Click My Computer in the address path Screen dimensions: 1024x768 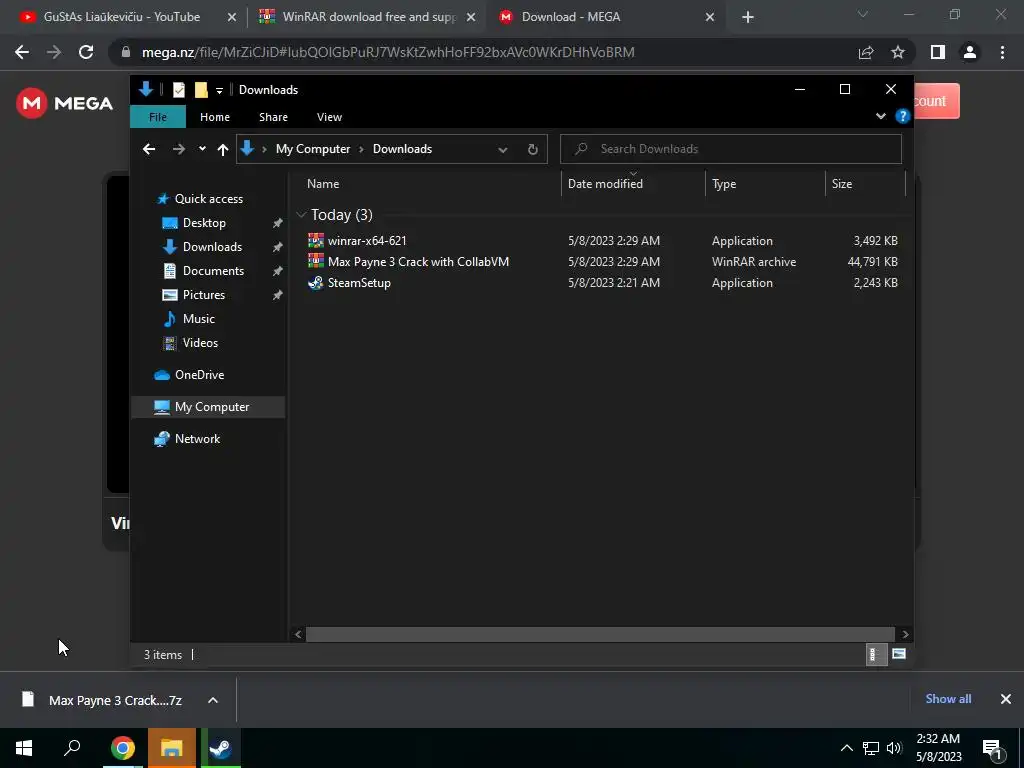313,149
